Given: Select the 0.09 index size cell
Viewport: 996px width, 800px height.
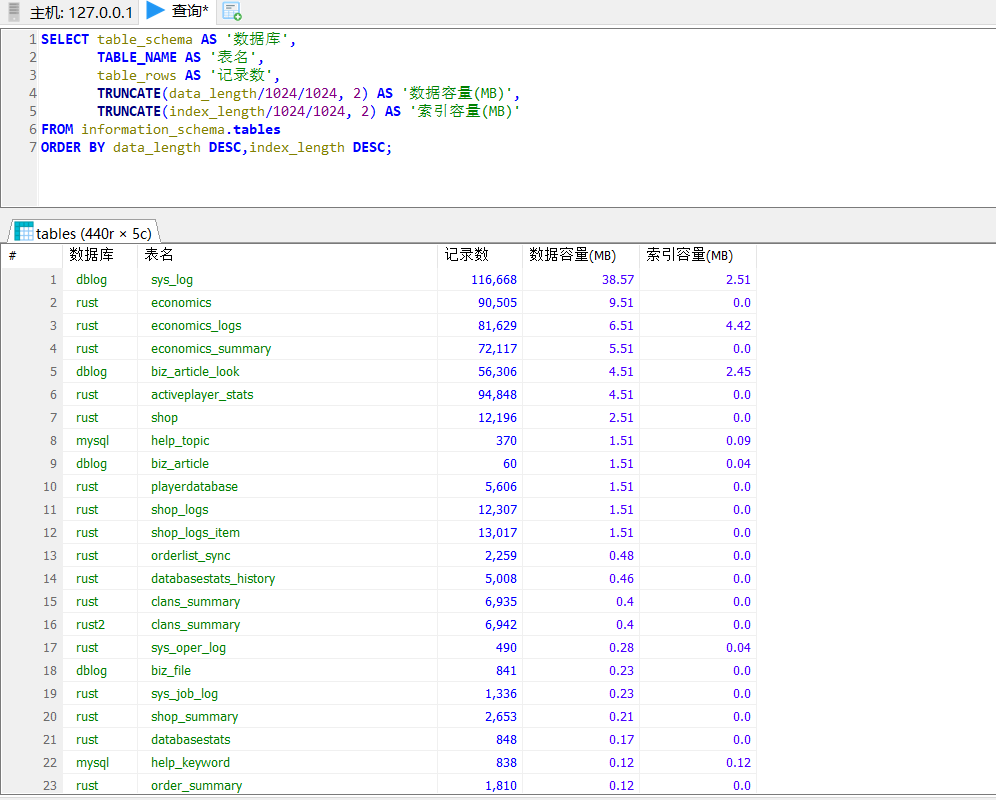Looking at the screenshot, I should (x=697, y=440).
